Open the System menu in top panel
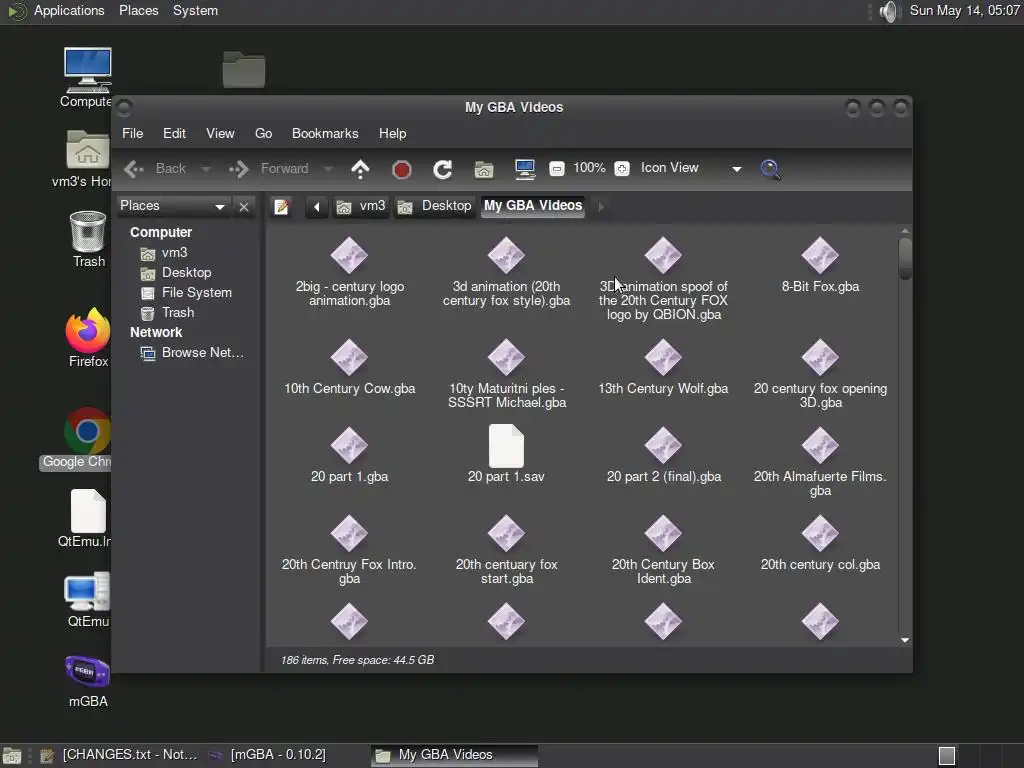Image resolution: width=1024 pixels, height=768 pixels. click(x=195, y=10)
